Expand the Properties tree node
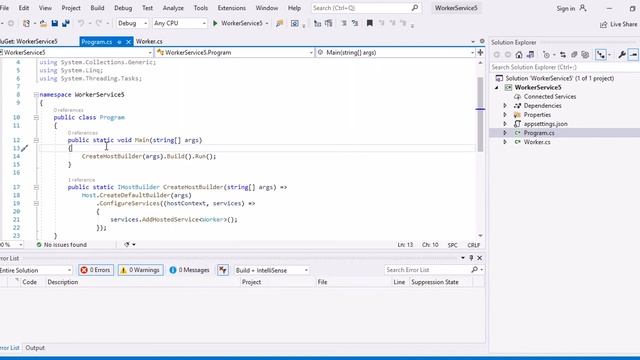This screenshot has height=360, width=640. (x=505, y=115)
